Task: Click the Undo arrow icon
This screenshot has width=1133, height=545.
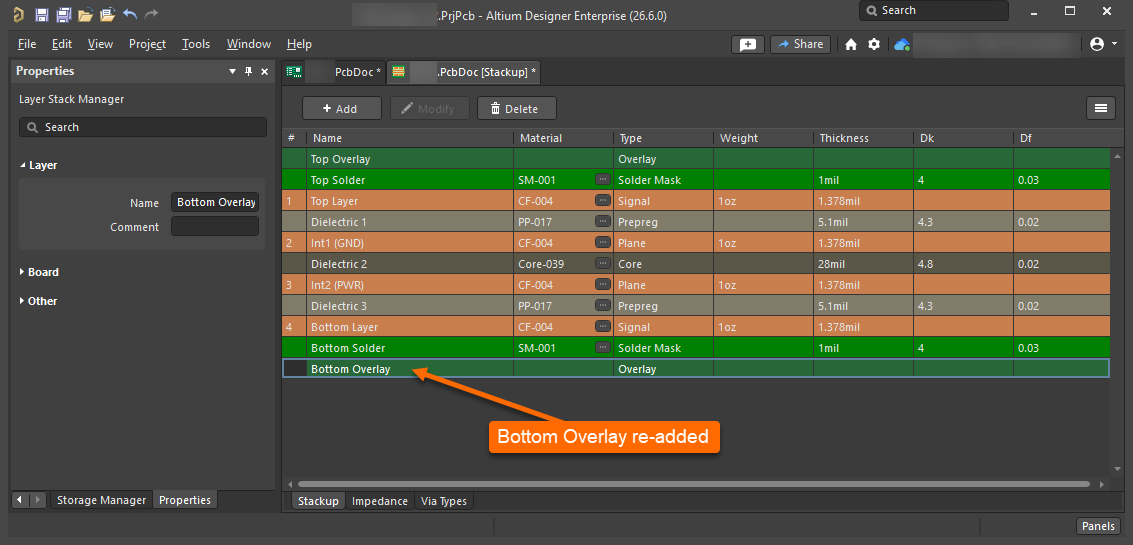Action: click(130, 14)
